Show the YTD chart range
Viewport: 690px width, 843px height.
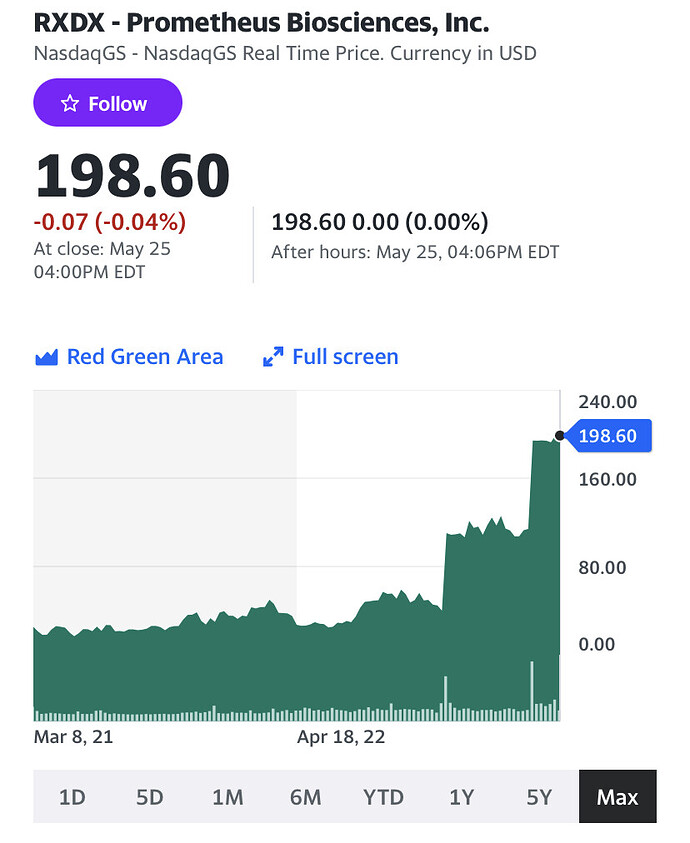tap(383, 797)
